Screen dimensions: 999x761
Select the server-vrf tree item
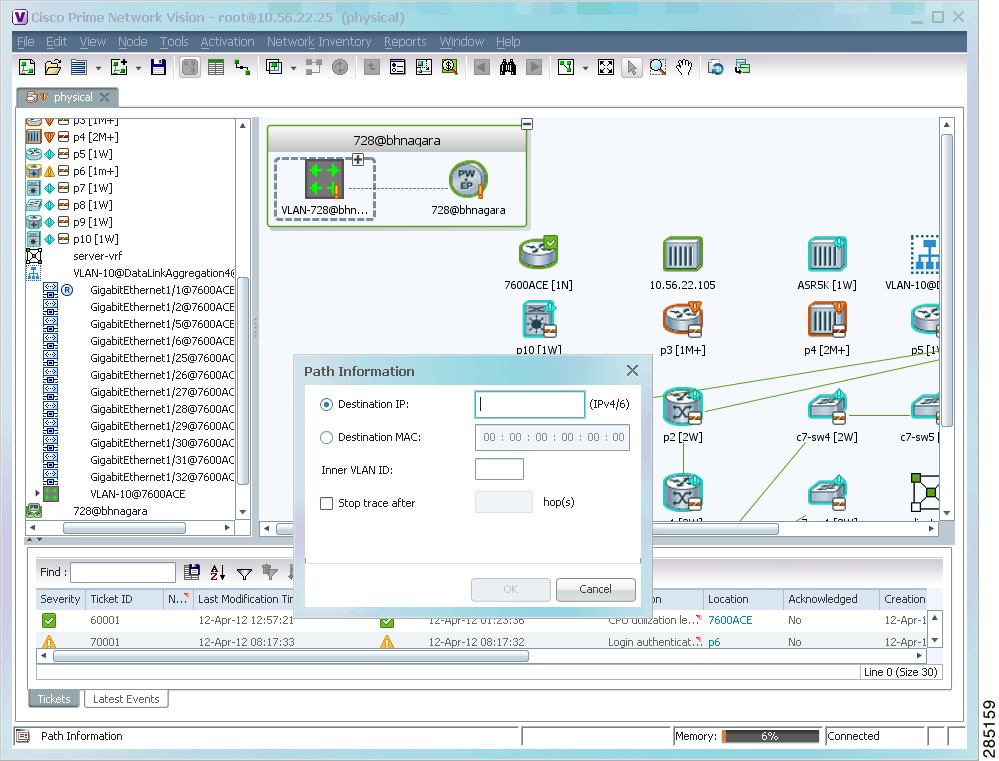97,256
